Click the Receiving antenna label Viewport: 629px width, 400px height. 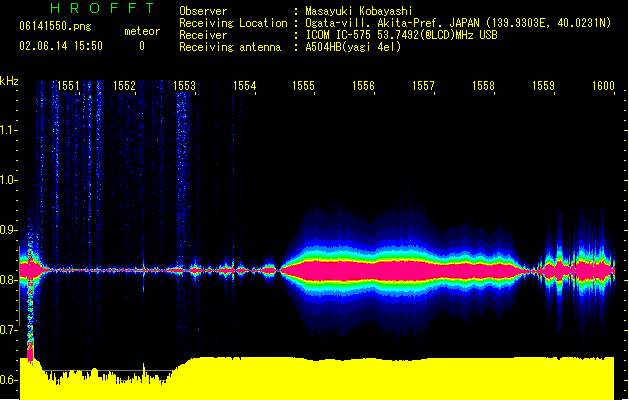click(230, 47)
